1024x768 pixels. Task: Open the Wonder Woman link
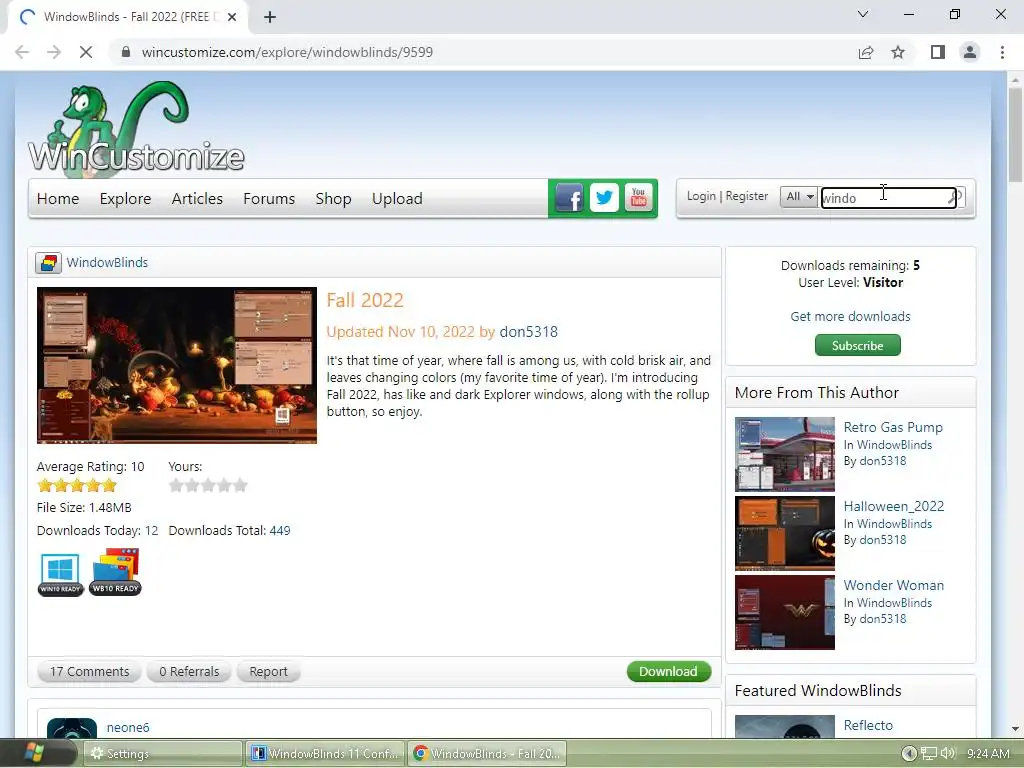[893, 585]
